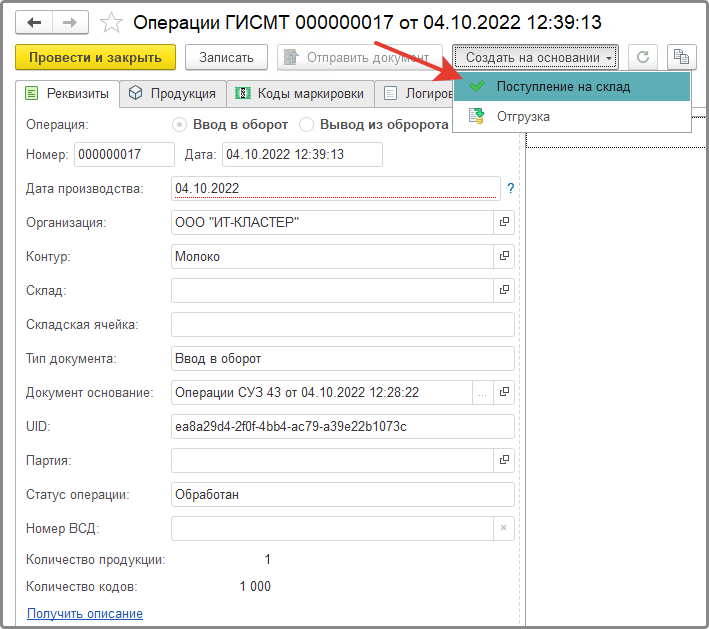Click the empty Партия input field
The width and height of the screenshot is (709, 629).
pyautogui.click(x=332, y=460)
